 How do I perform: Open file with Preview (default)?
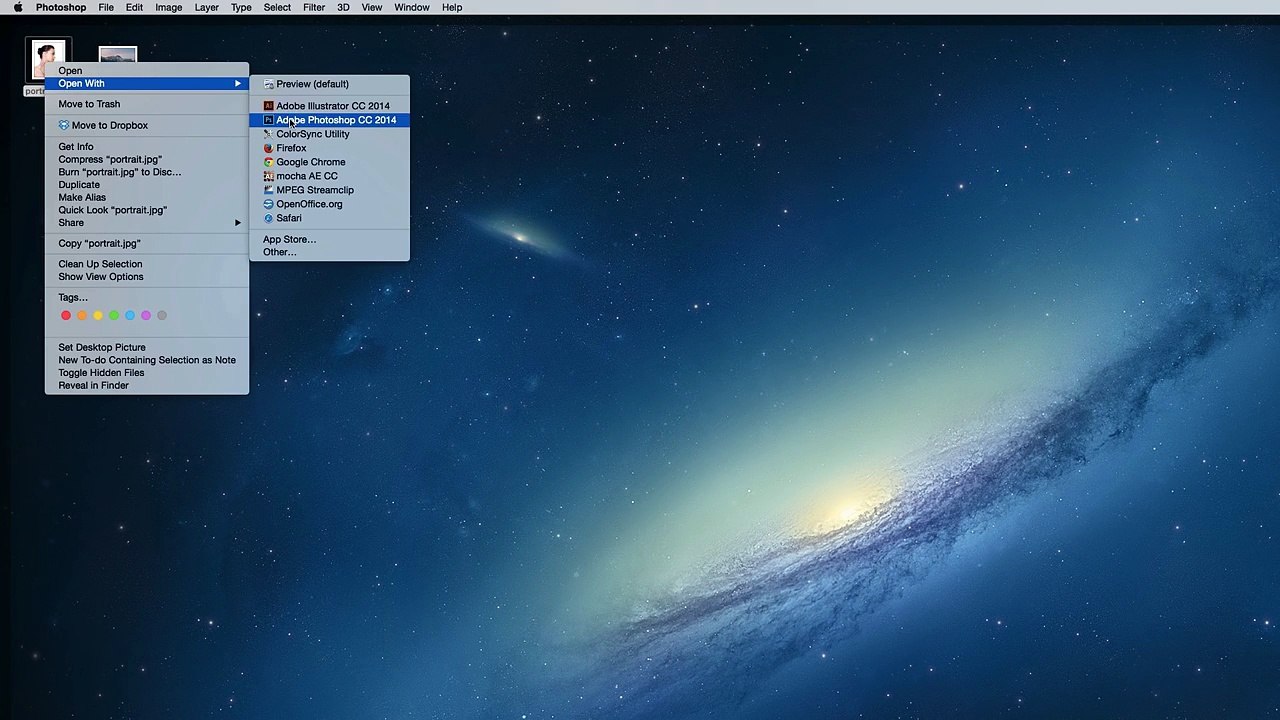click(312, 84)
